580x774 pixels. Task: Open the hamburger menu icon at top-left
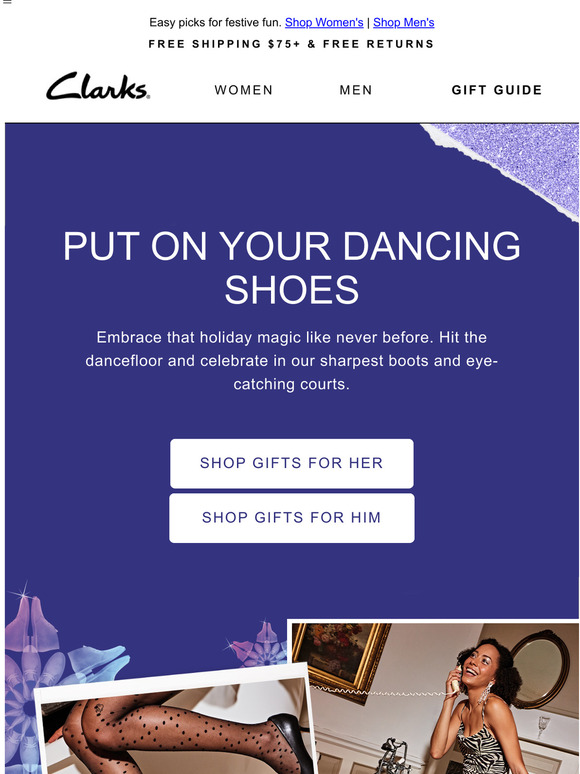coord(6,2)
